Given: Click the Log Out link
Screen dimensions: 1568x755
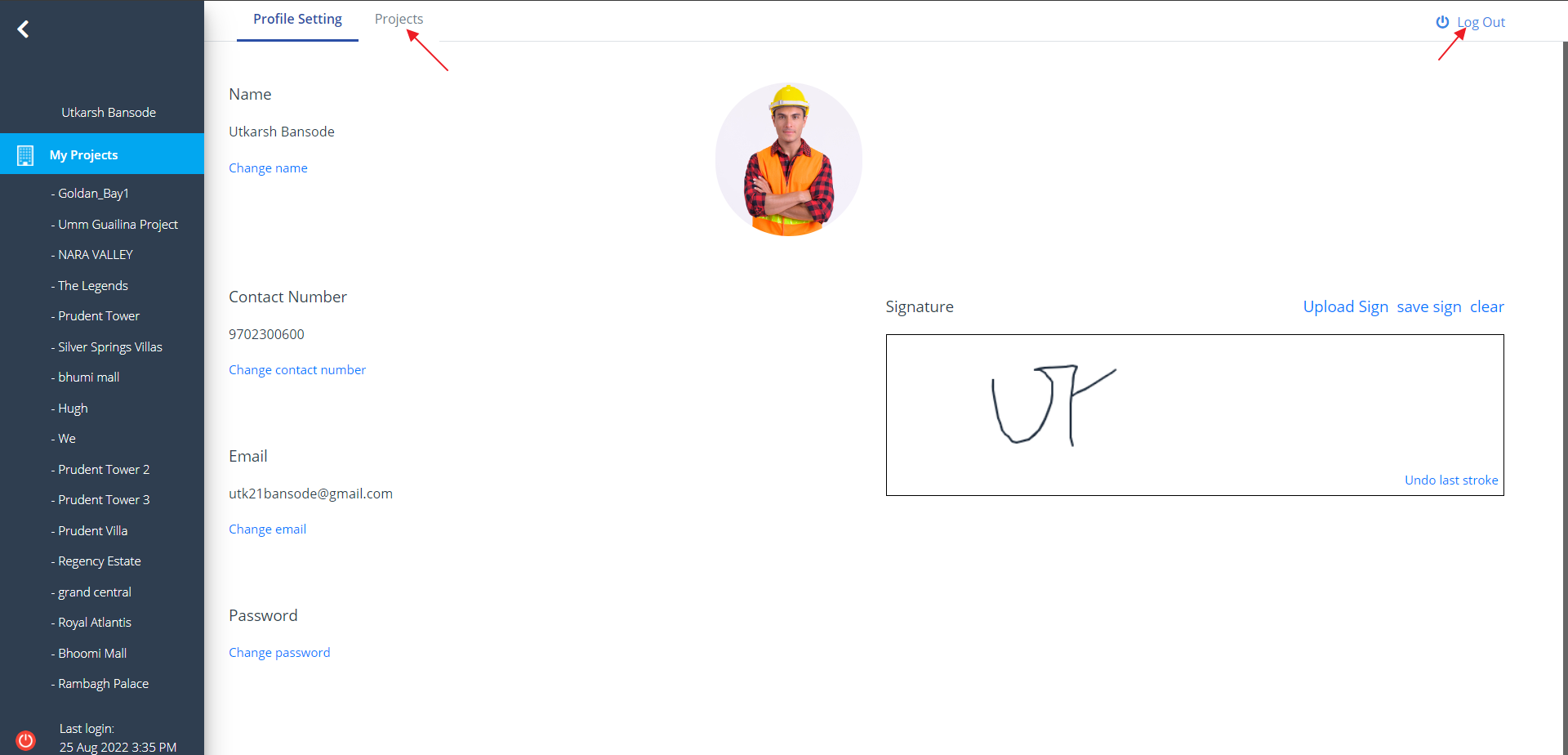Looking at the screenshot, I should pos(1481,23).
